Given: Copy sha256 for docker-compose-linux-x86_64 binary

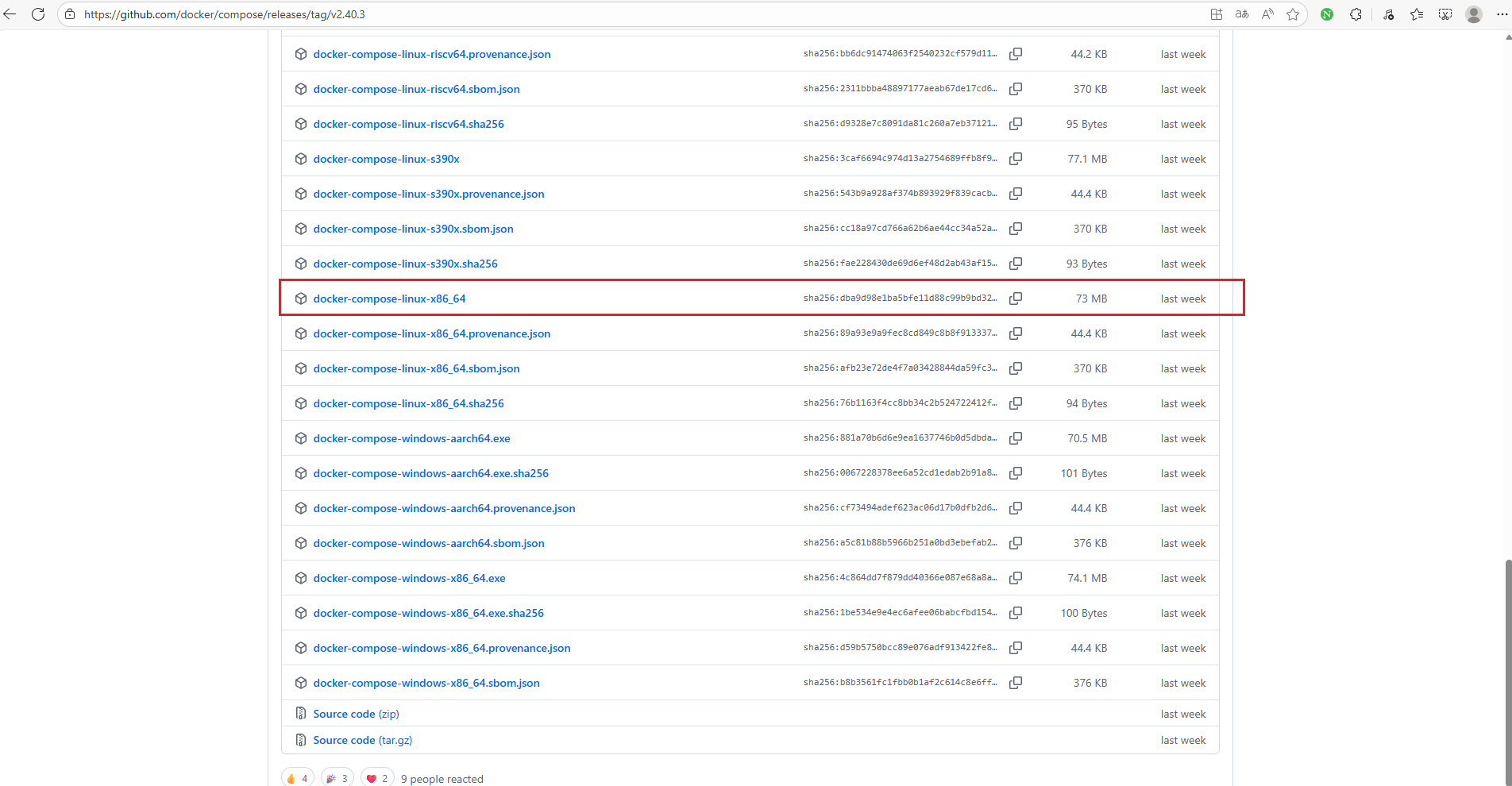Looking at the screenshot, I should 1016,299.
